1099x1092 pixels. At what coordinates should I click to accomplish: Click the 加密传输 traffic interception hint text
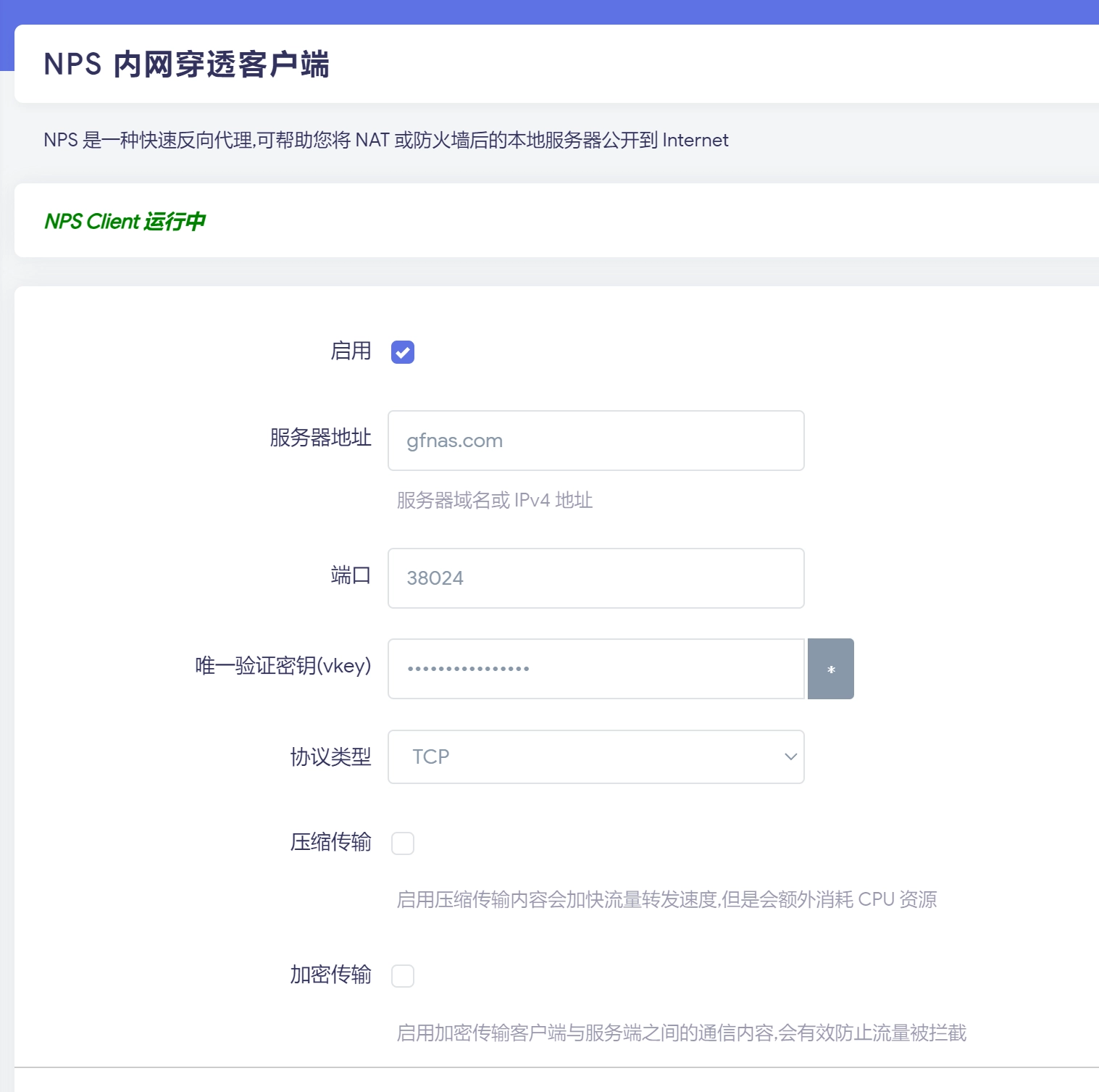point(682,1033)
